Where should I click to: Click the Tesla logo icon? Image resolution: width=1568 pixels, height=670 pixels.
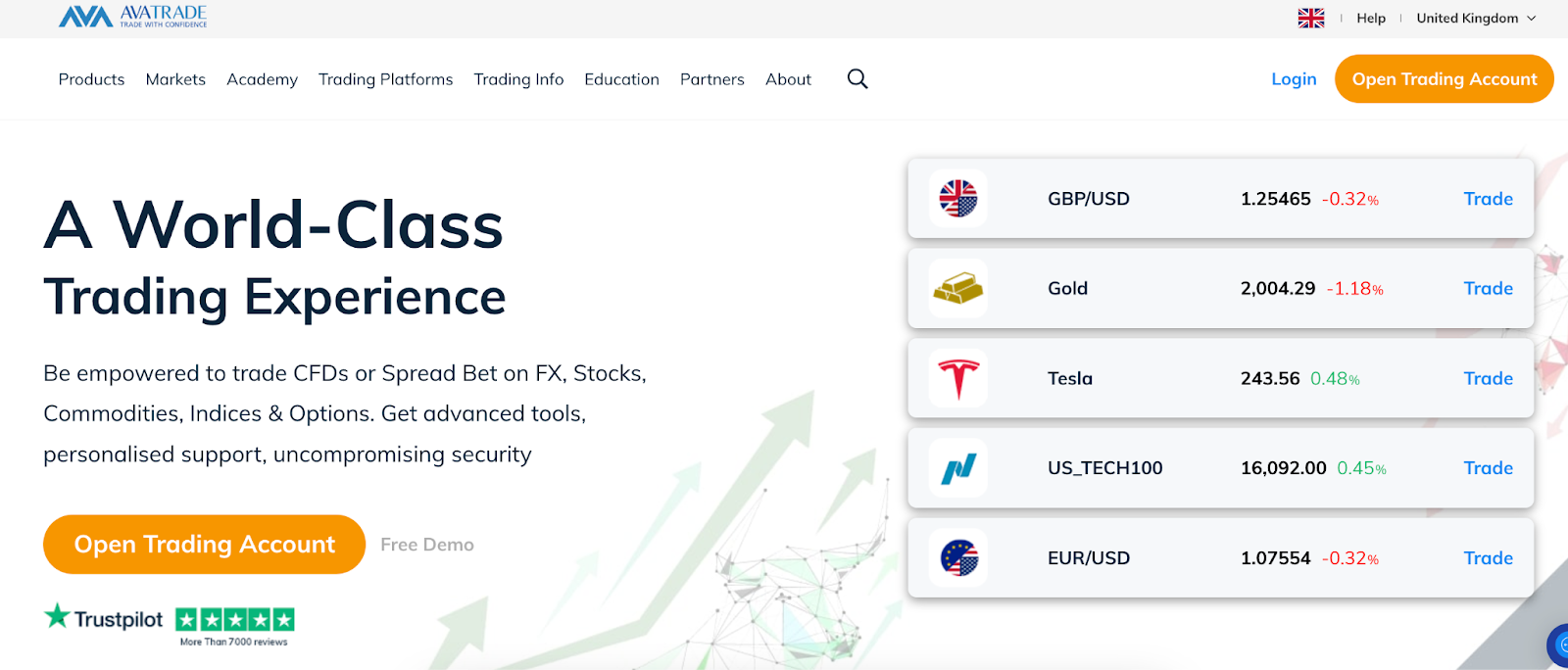click(958, 379)
